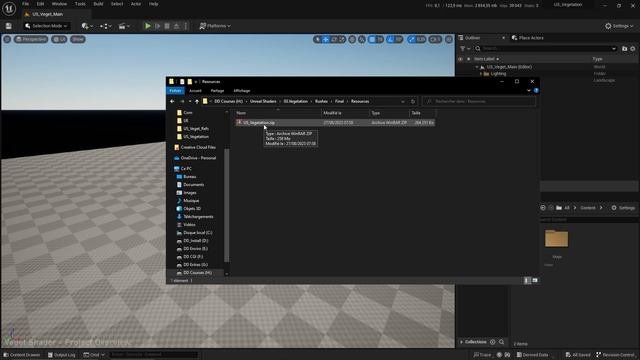Click the Show viewport button

(x=78, y=39)
